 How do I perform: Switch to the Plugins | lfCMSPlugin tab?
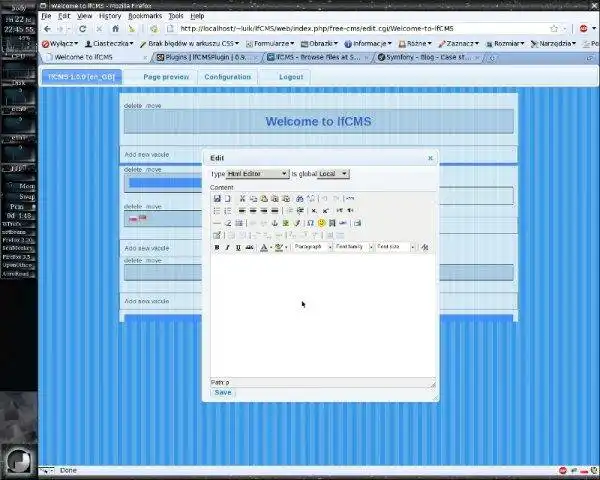pos(207,57)
